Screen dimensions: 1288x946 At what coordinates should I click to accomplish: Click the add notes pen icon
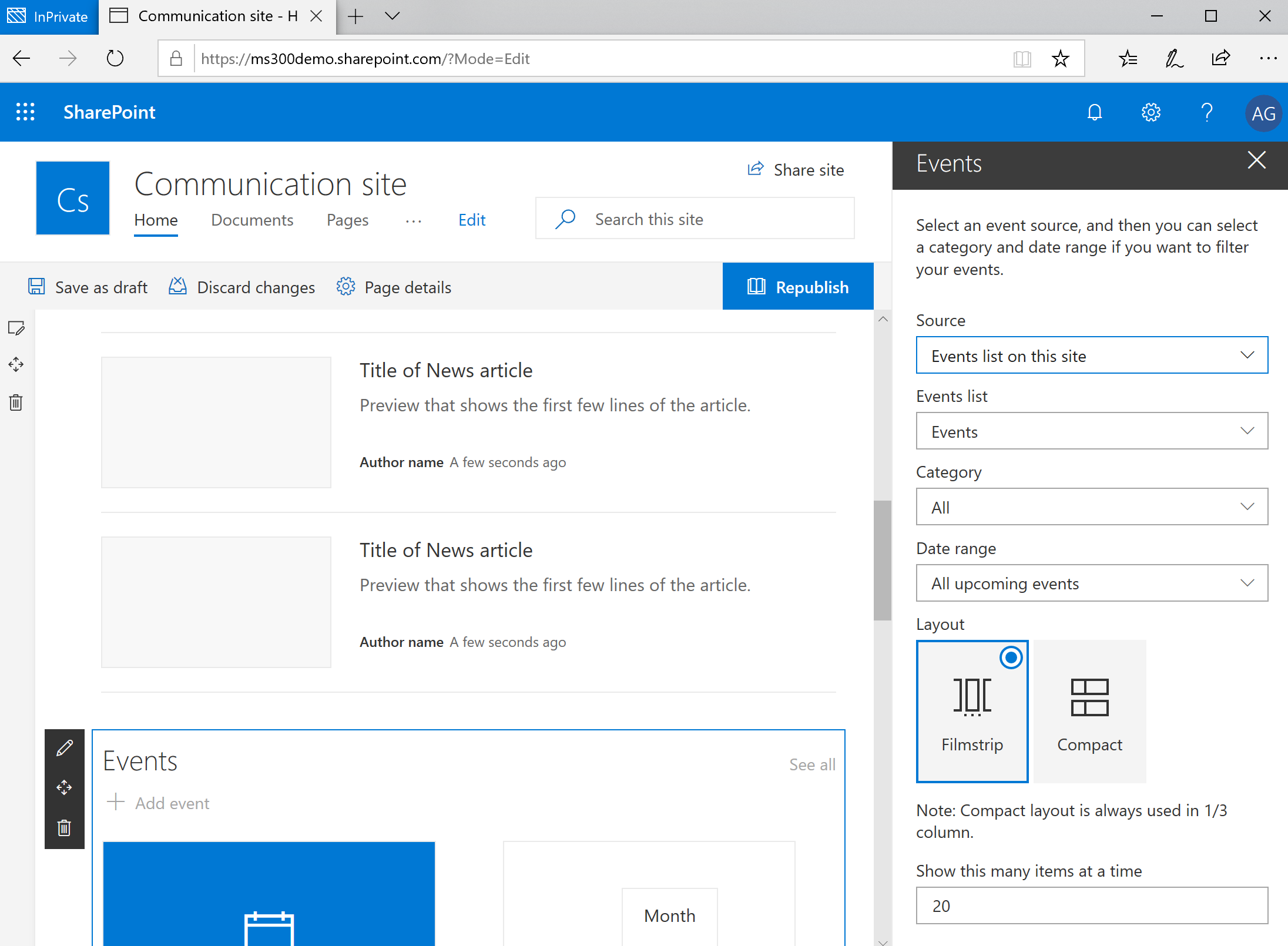1174,58
